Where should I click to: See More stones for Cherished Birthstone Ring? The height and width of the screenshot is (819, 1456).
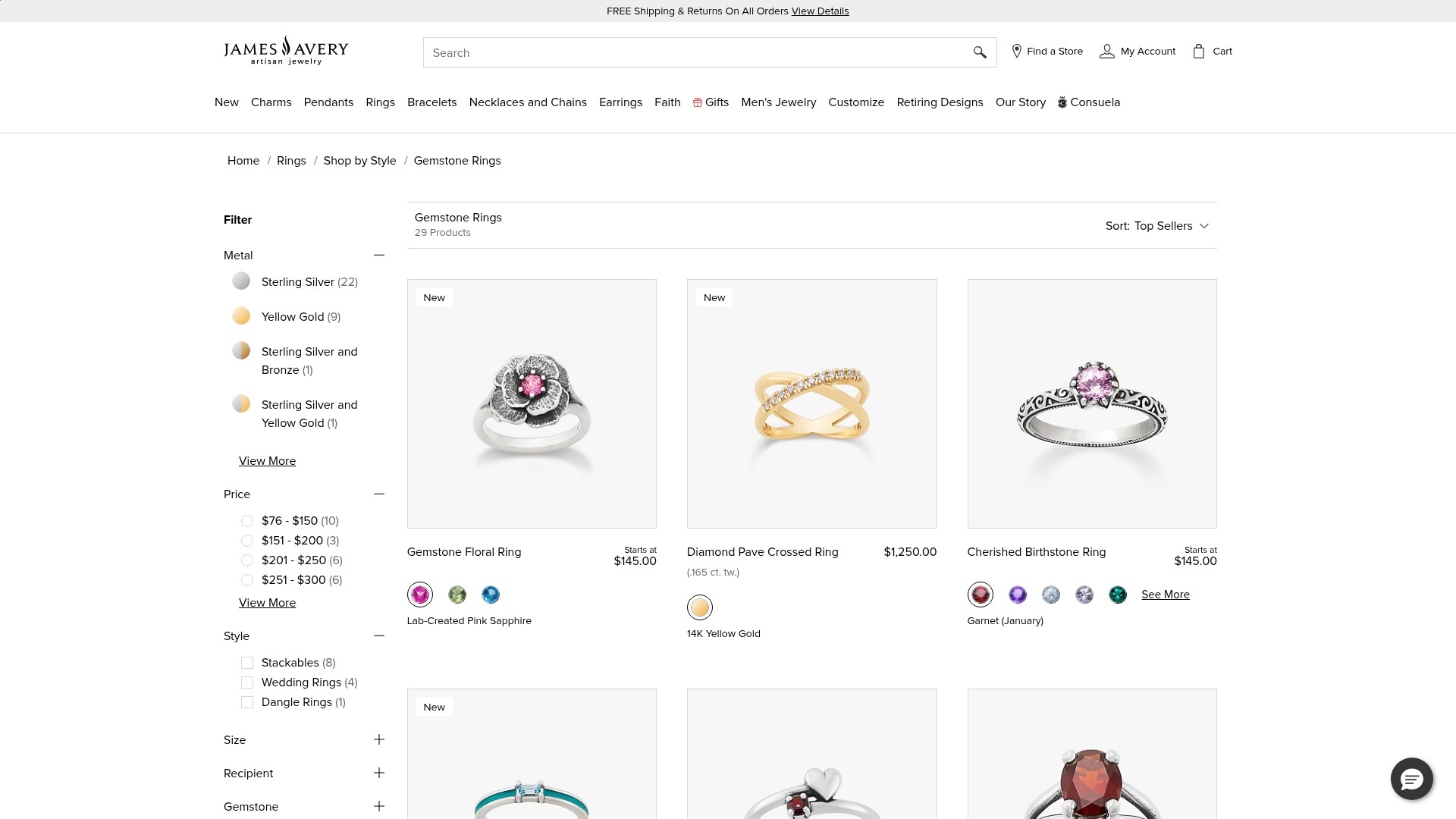[x=1166, y=595]
